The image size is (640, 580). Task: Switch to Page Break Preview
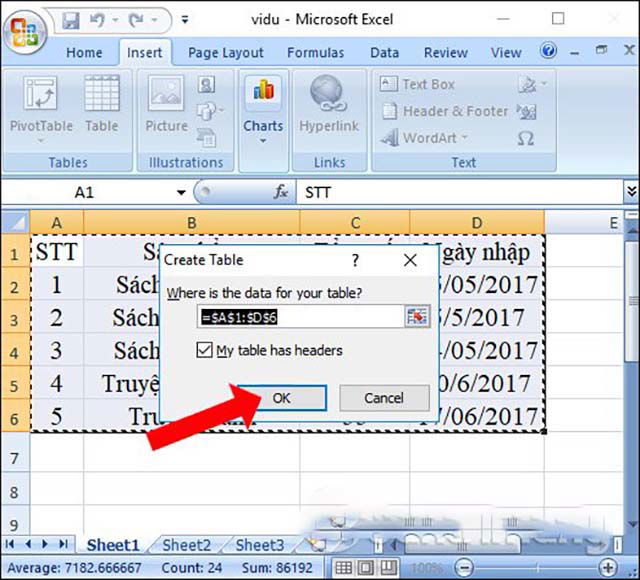click(388, 568)
